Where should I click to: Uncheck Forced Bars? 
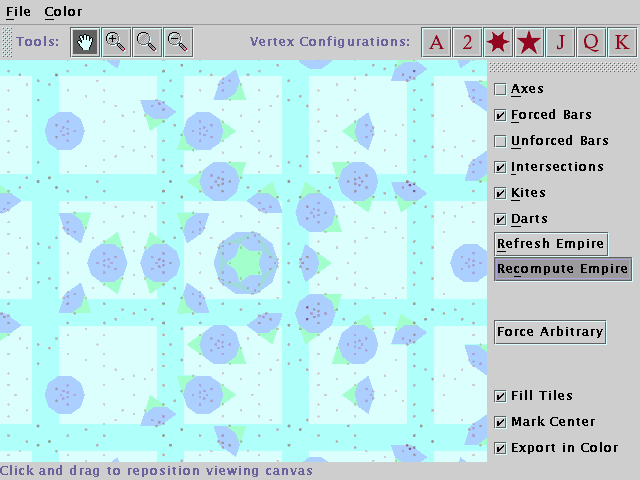coord(500,115)
